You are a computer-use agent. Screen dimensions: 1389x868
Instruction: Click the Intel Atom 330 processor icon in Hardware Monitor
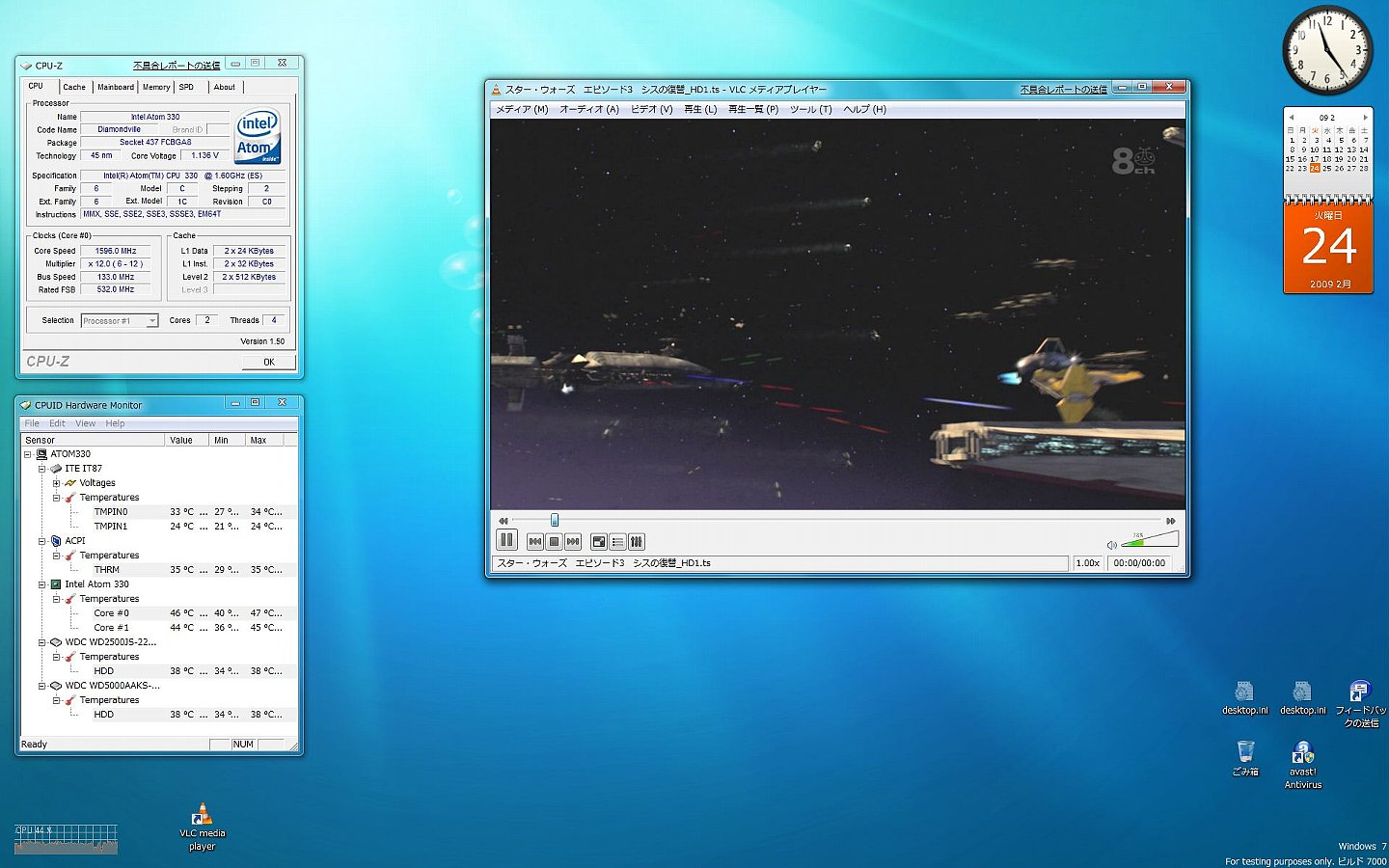56,584
